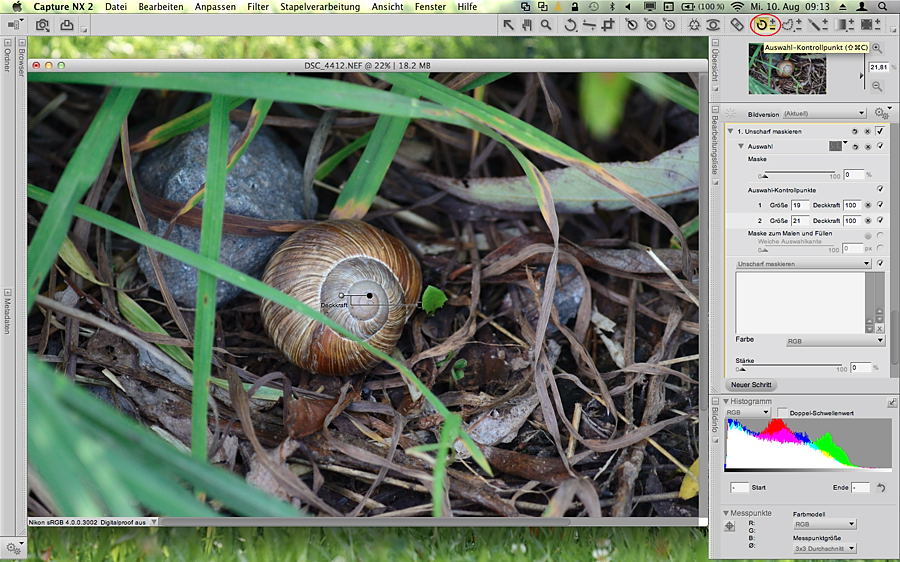The height and width of the screenshot is (562, 900).
Task: Click the Auswahl mask color swatch
Action: (835, 146)
